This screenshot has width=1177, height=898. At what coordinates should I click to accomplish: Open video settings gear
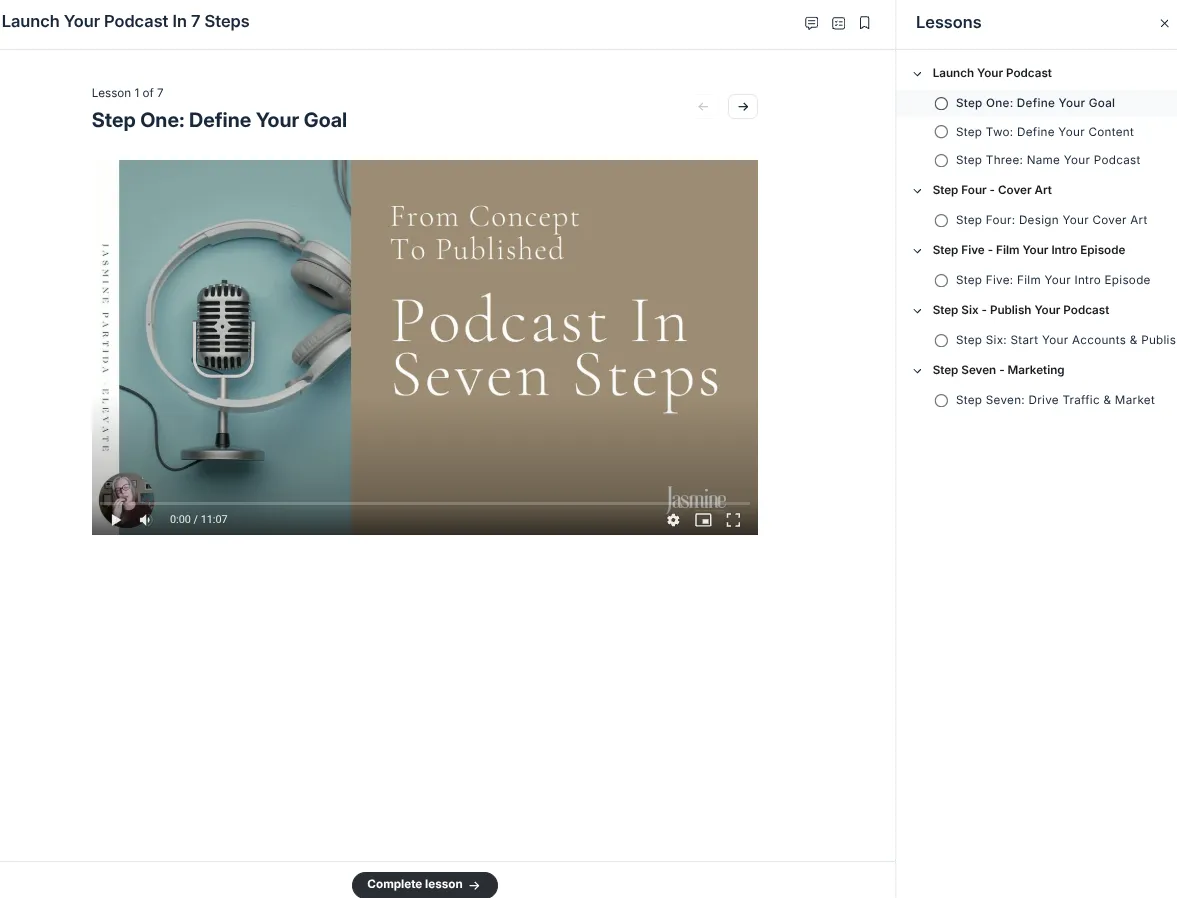673,520
